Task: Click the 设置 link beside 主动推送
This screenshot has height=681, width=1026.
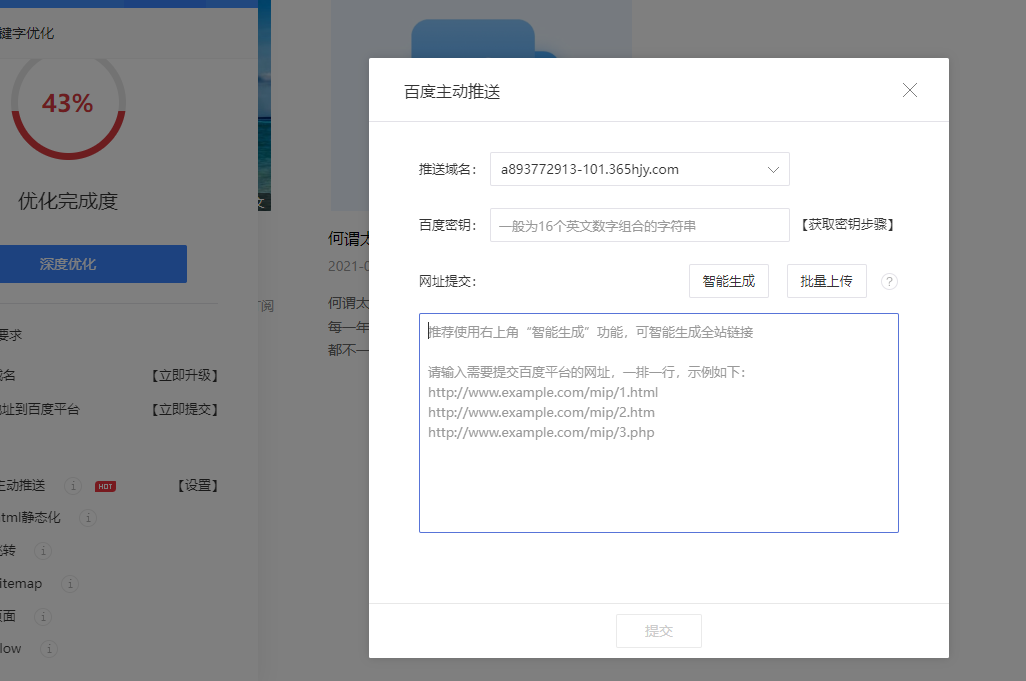Action: coord(198,485)
